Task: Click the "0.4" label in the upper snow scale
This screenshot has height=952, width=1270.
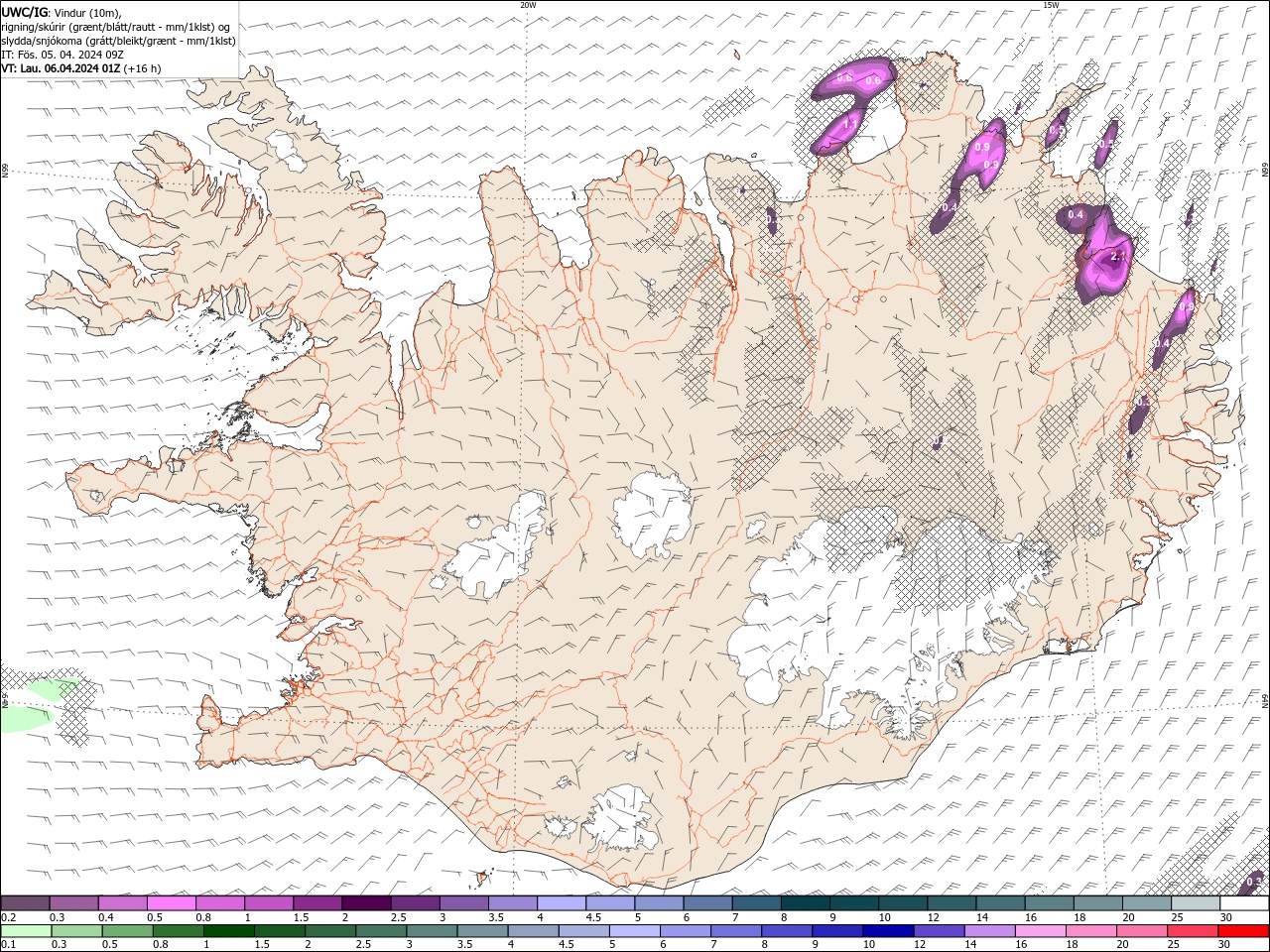Action: (105, 917)
